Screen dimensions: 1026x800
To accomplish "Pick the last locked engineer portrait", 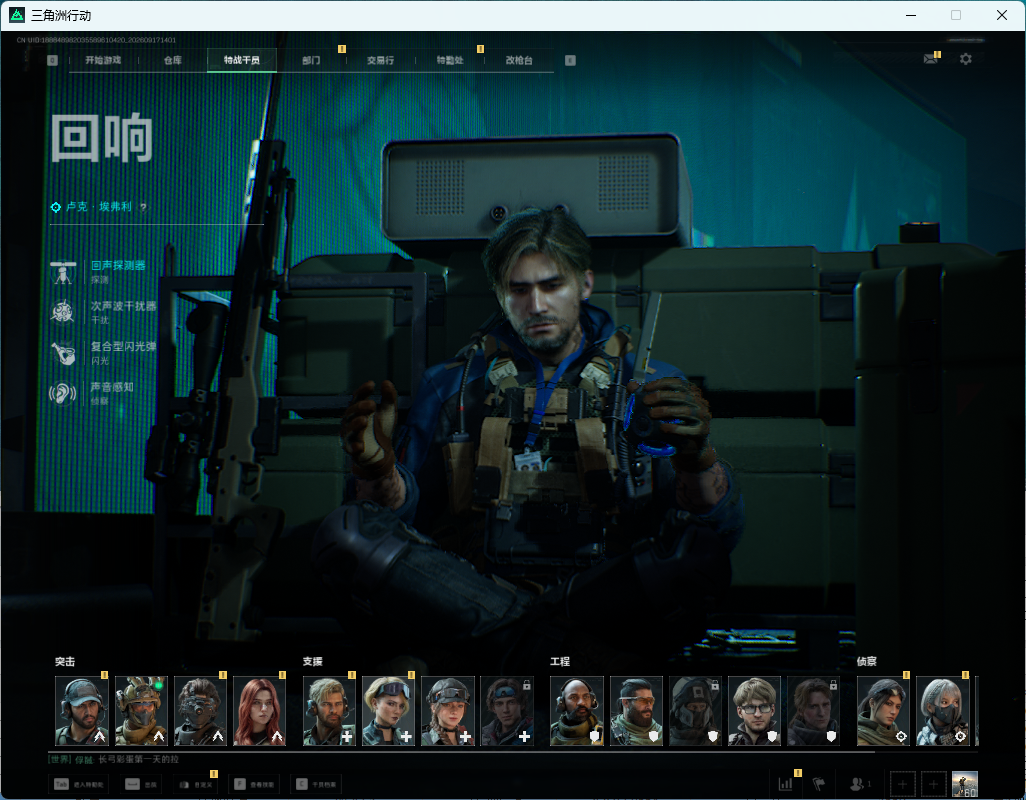I will point(813,711).
